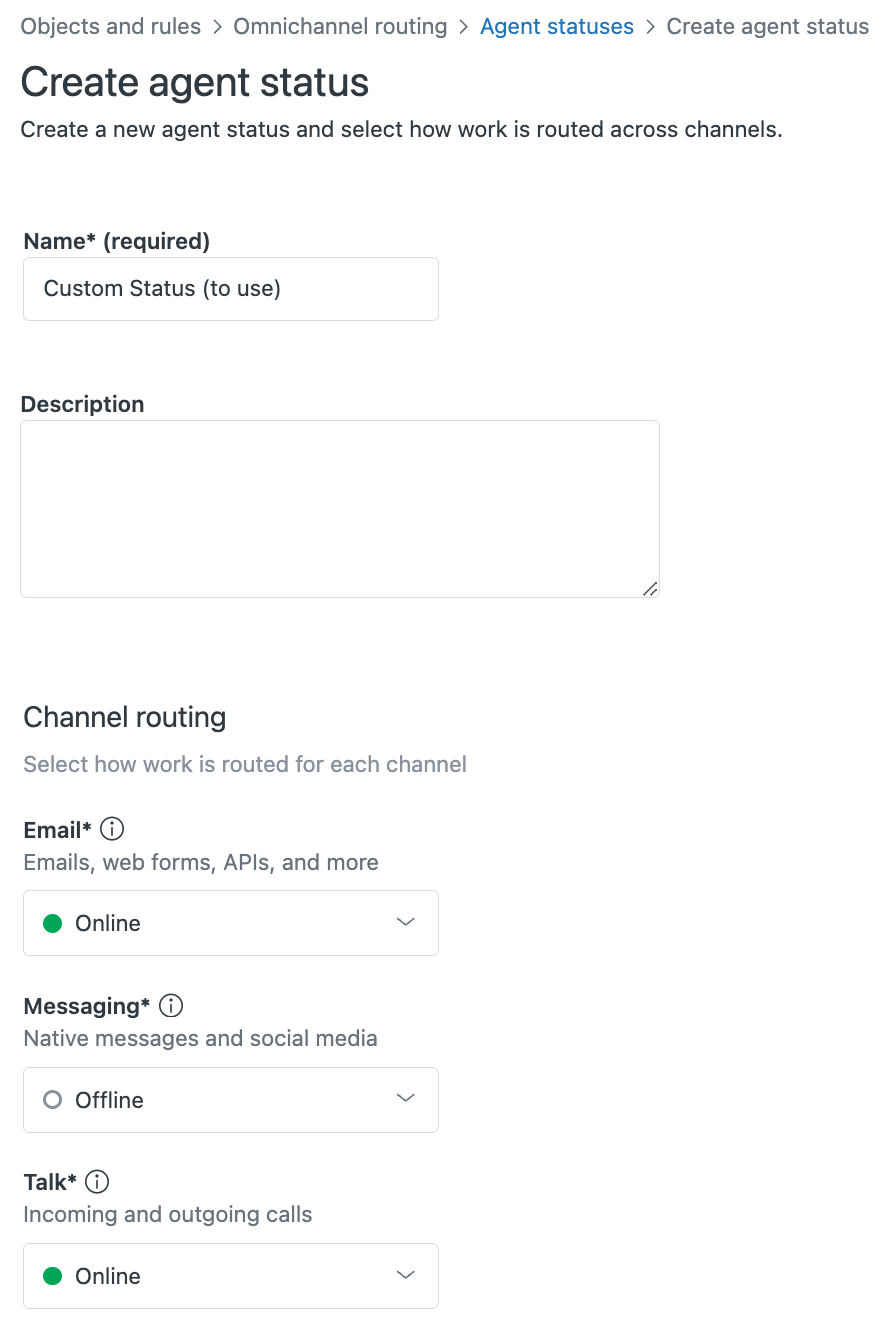The width and height of the screenshot is (894, 1330).
Task: Click the Name (required) field label
Action: [x=116, y=241]
